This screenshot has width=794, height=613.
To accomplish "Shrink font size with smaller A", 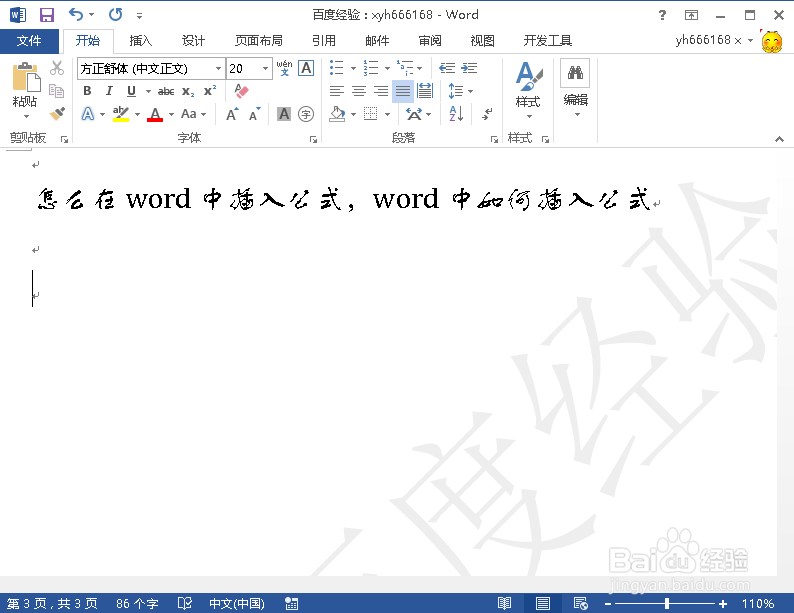I will coord(254,114).
